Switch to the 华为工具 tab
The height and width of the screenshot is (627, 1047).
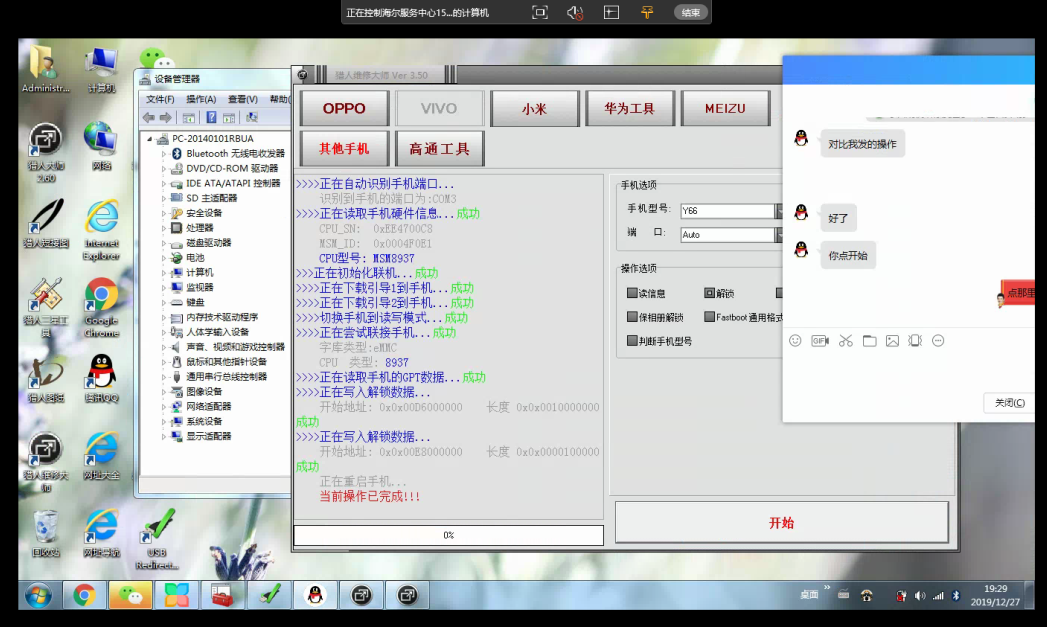(x=629, y=108)
